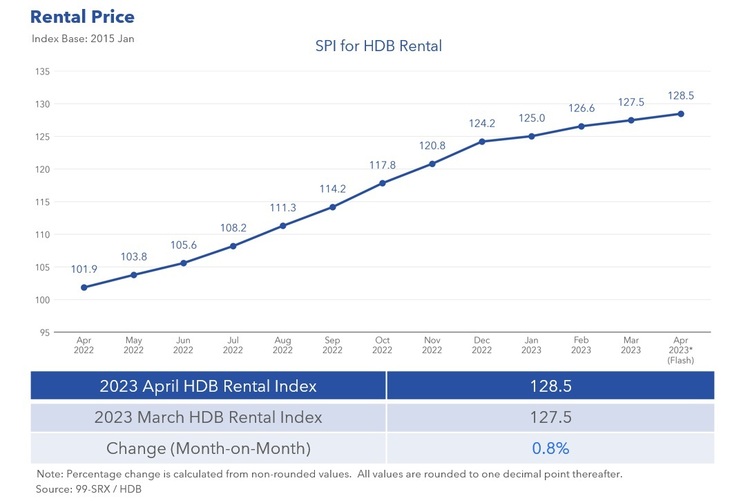Click the x-axis label 'Mar 2023'
Image resolution: width=750 pixels, height=503 pixels.
tap(631, 345)
